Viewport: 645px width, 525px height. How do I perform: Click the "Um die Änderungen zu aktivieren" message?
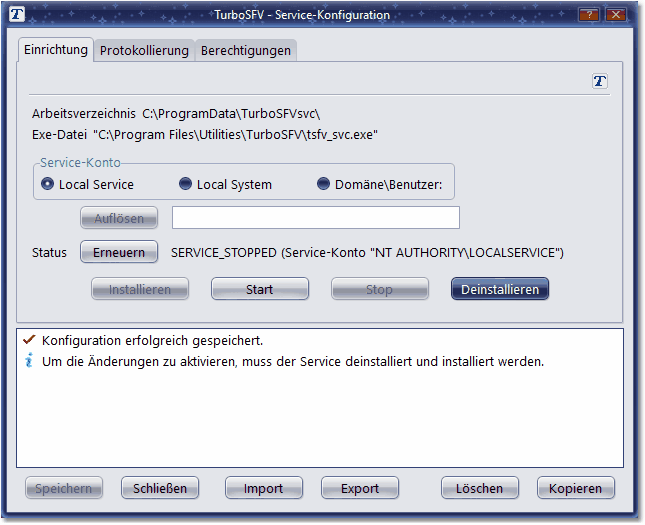tap(293, 361)
